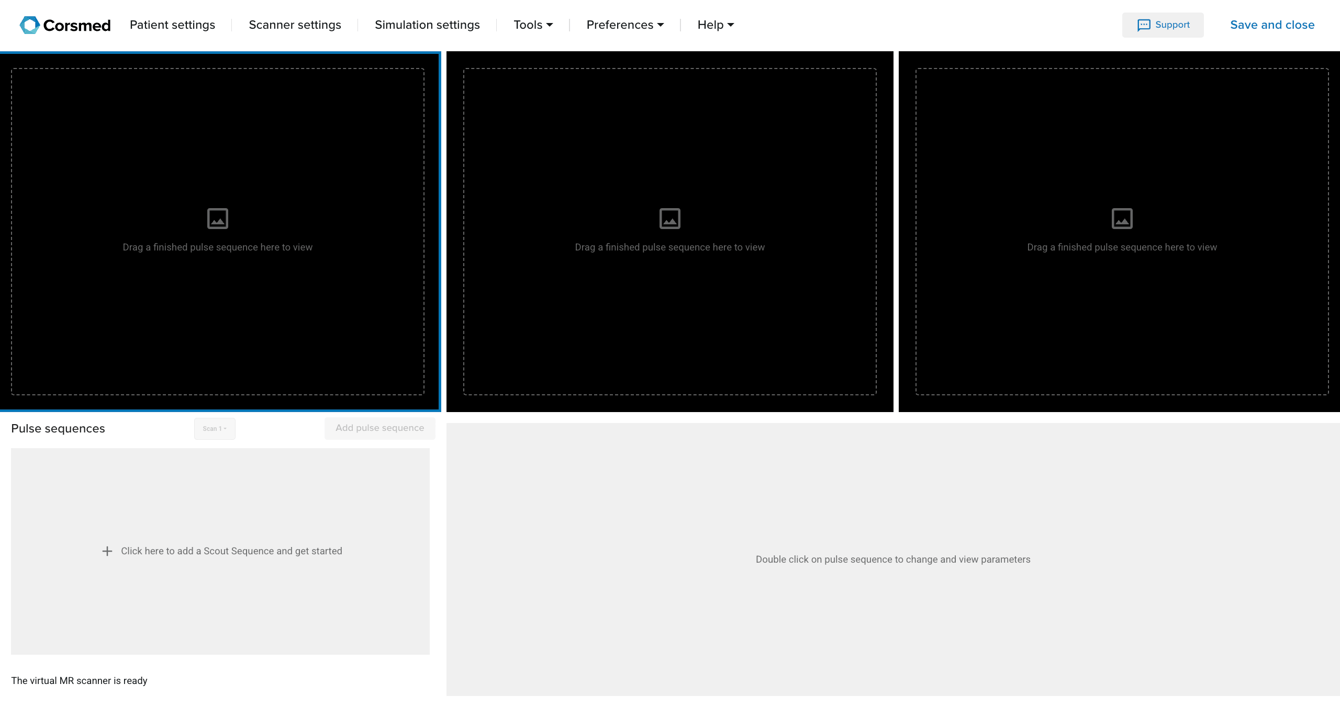1340x707 pixels.
Task: Open the Preferences dropdown
Action: 625,25
